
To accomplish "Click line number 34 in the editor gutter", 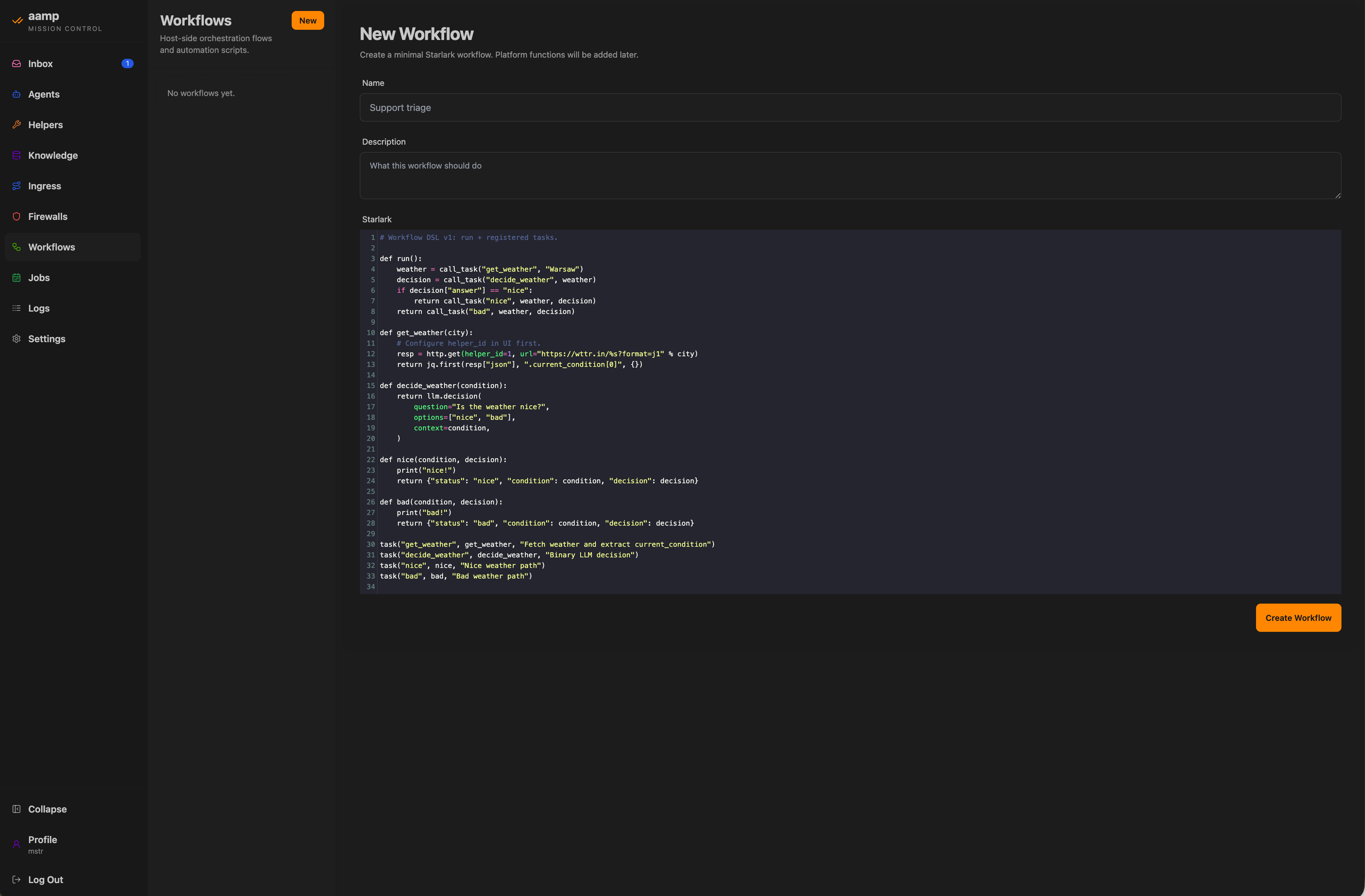I will click(x=370, y=586).
